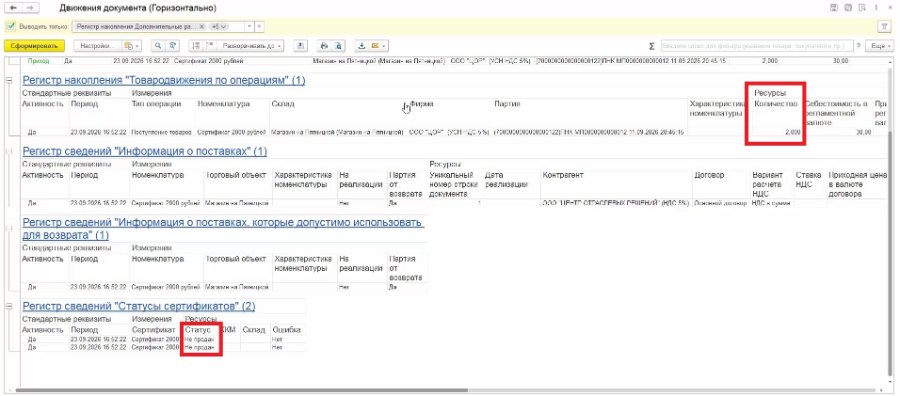Select the 'Статус' column header

click(x=197, y=330)
